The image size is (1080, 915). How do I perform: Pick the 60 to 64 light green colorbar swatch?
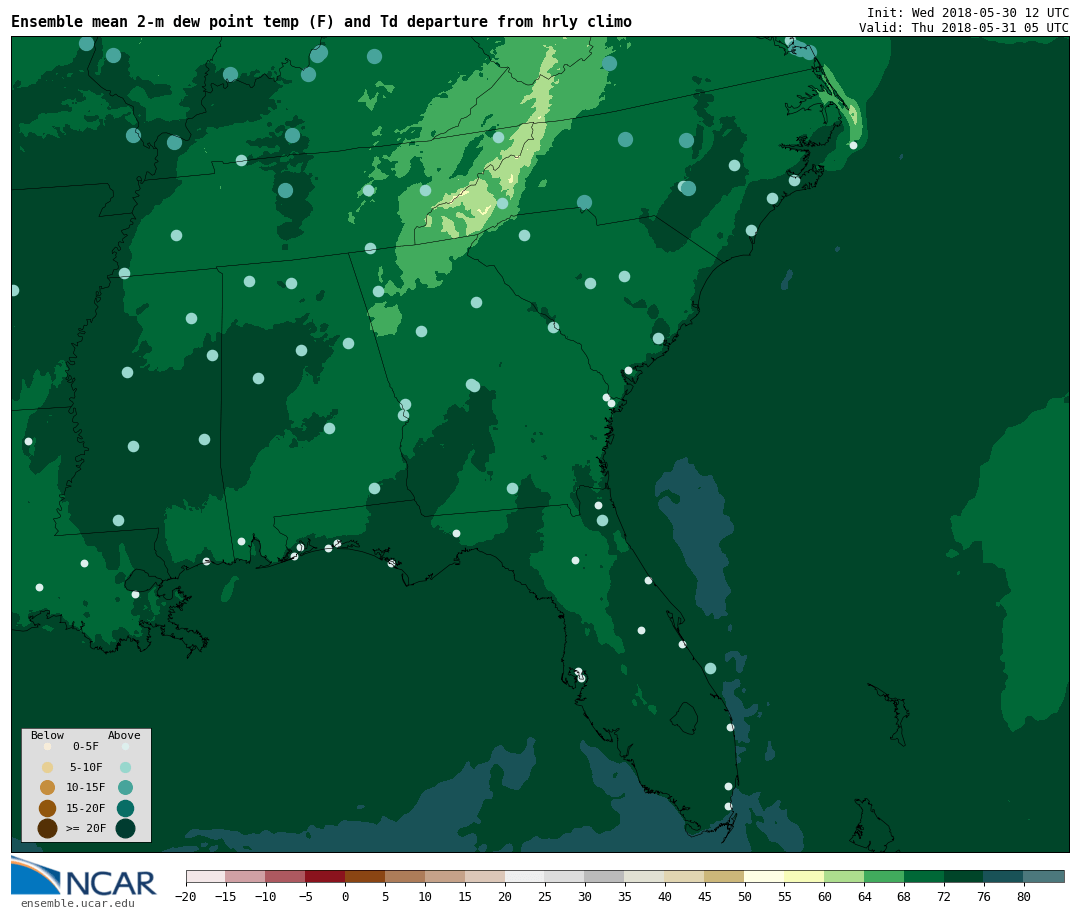coord(844,876)
